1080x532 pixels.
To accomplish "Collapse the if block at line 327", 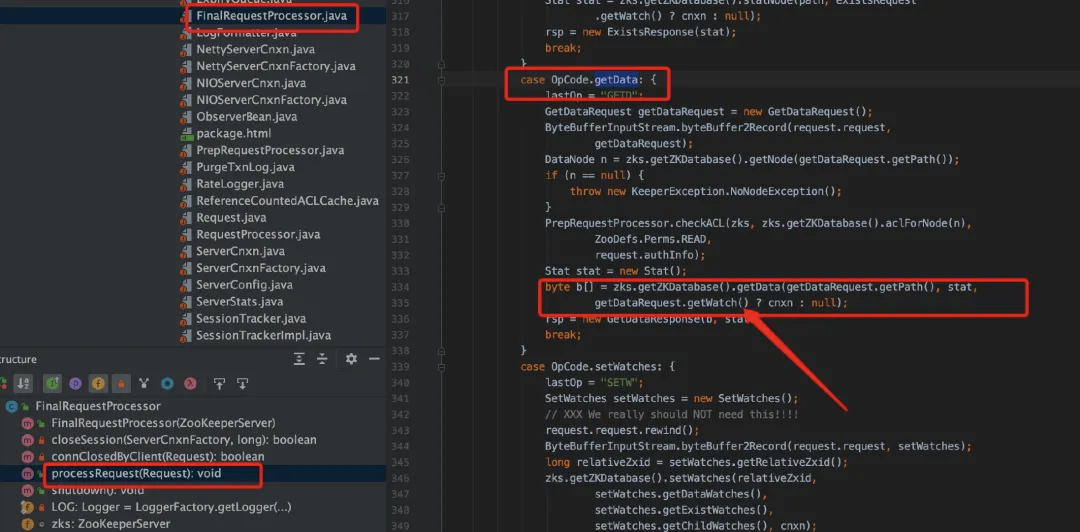I will [441, 175].
